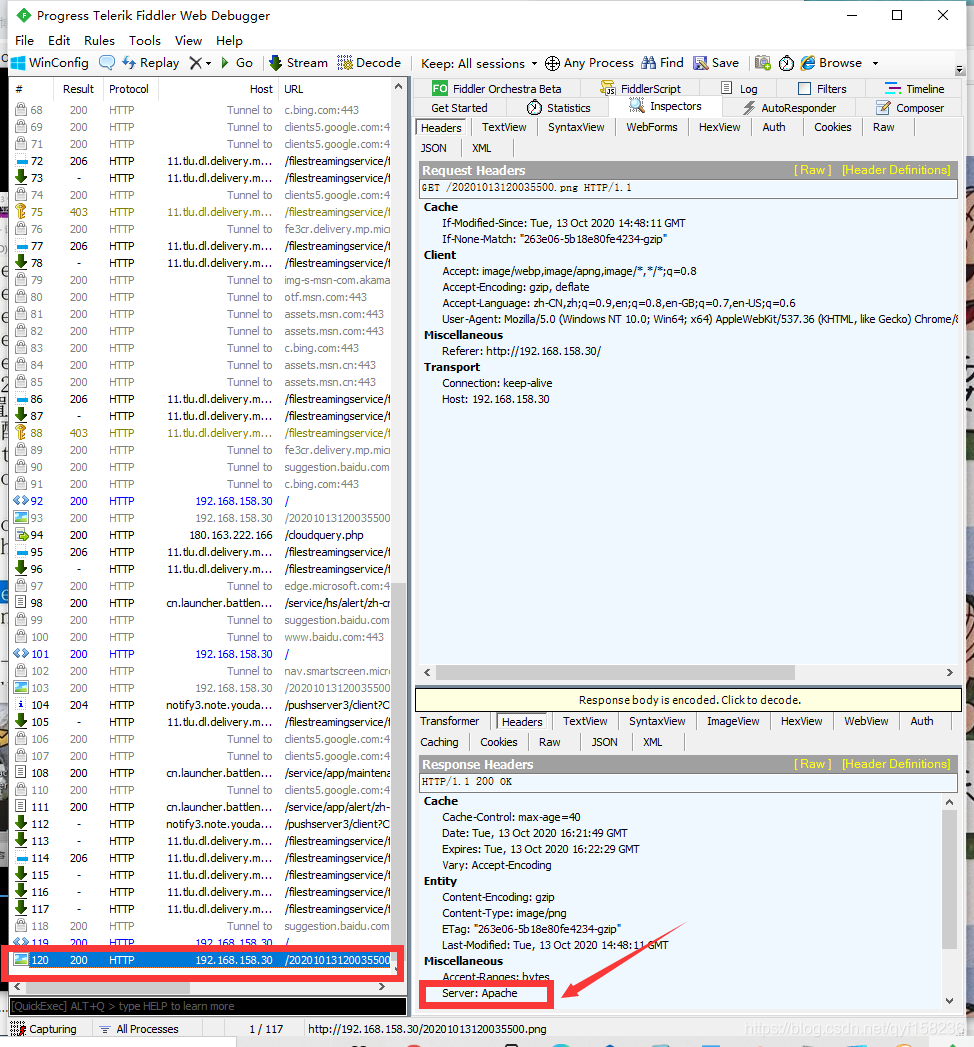Click the timer clock icon in toolbar
974x1047 pixels.
point(786,63)
